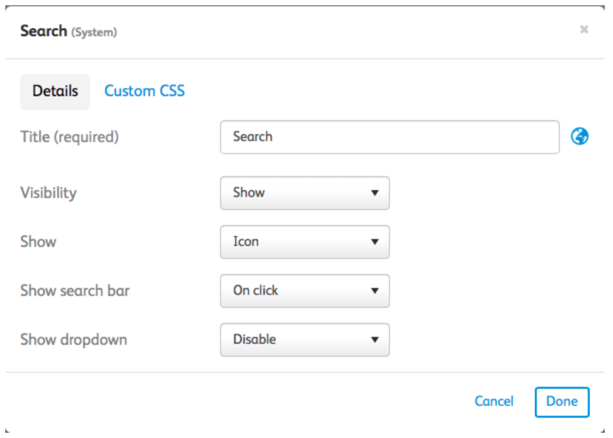Click the Show search bar label
This screenshot has height=438, width=613.
pos(75,291)
